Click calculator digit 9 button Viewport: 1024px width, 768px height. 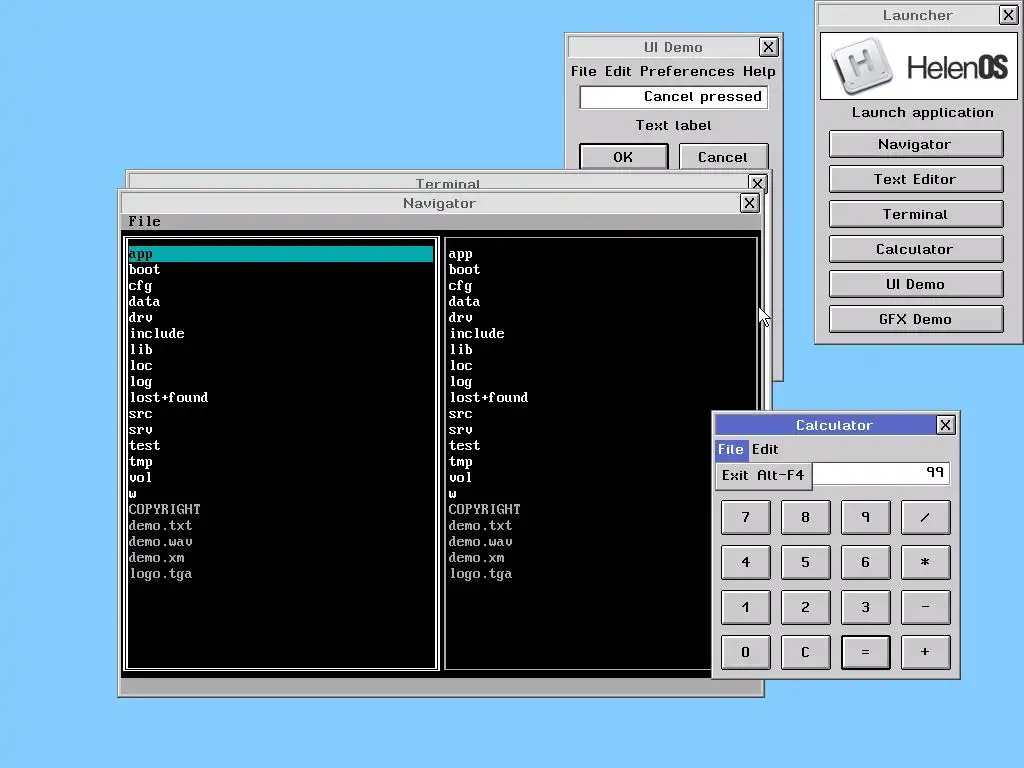coord(865,517)
